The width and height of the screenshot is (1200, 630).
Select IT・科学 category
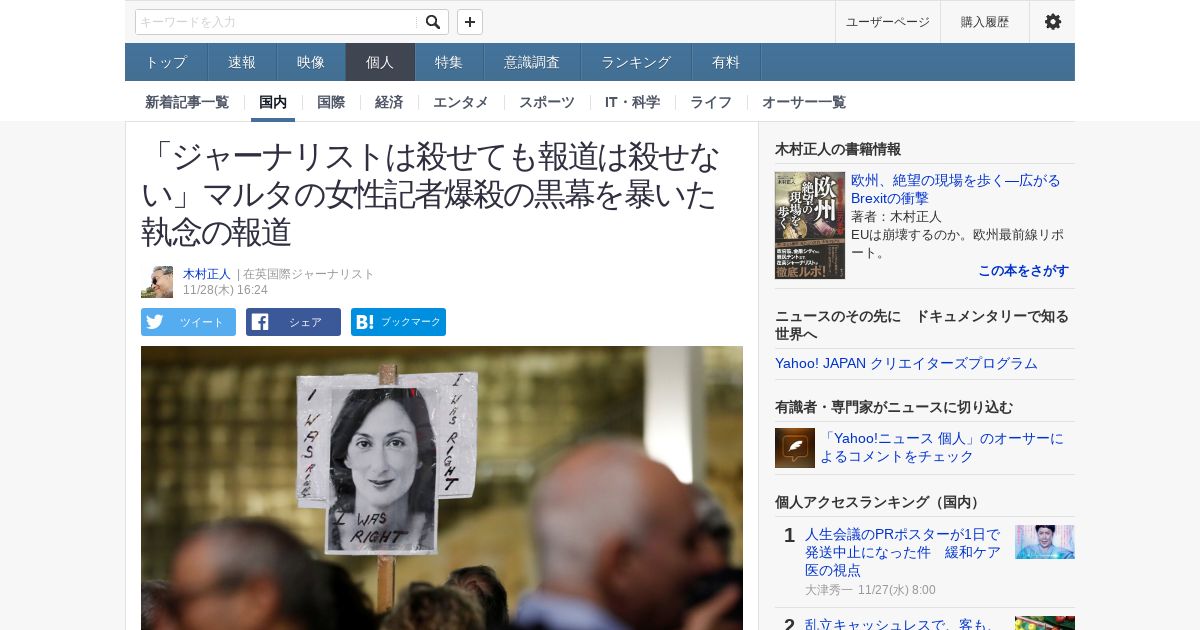coord(632,102)
